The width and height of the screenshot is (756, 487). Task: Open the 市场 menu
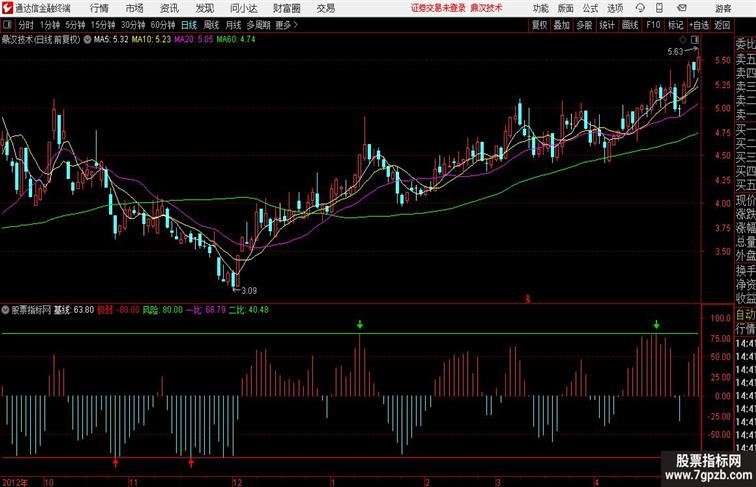[135, 8]
